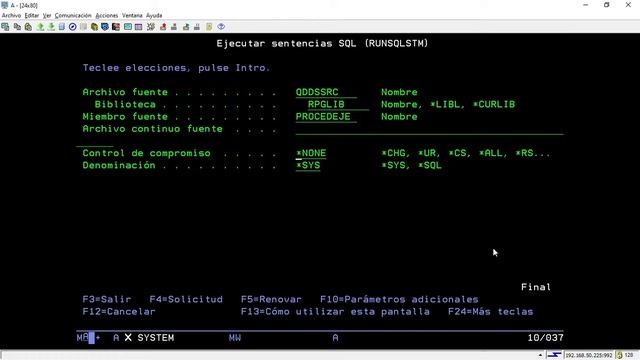
Task: Open the Comunicación menu
Action: [73, 16]
